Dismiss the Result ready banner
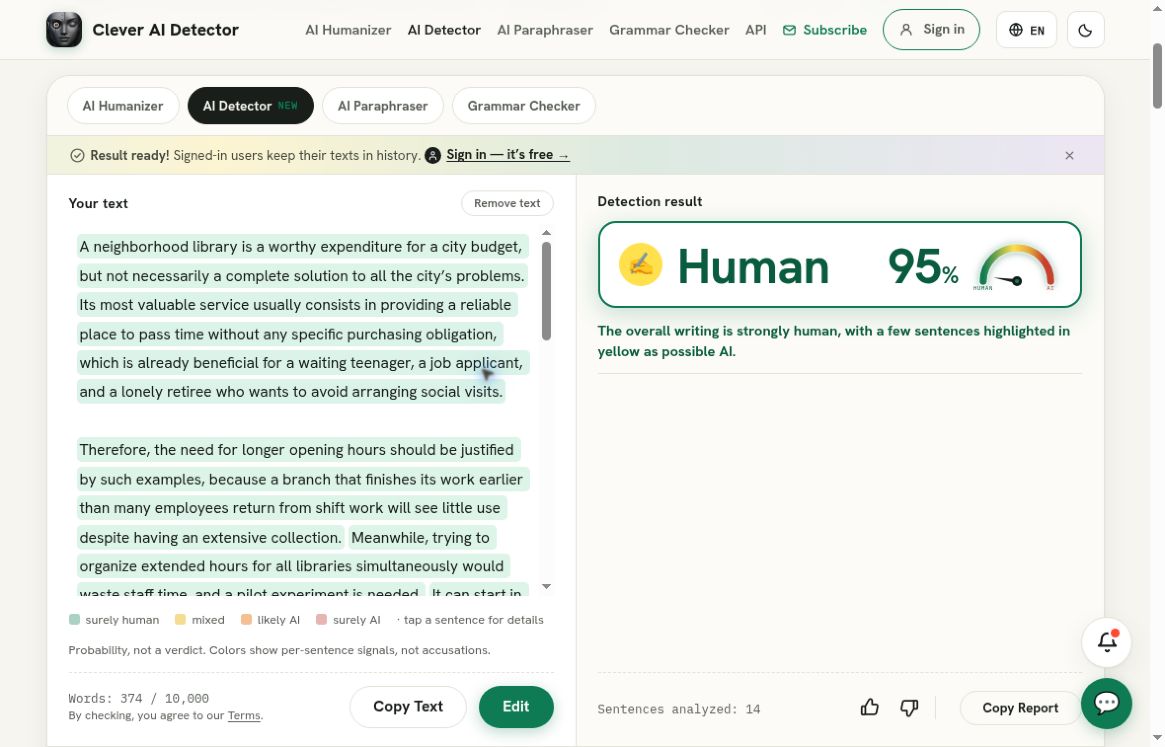Screen dimensions: 1165x747 1069,155
